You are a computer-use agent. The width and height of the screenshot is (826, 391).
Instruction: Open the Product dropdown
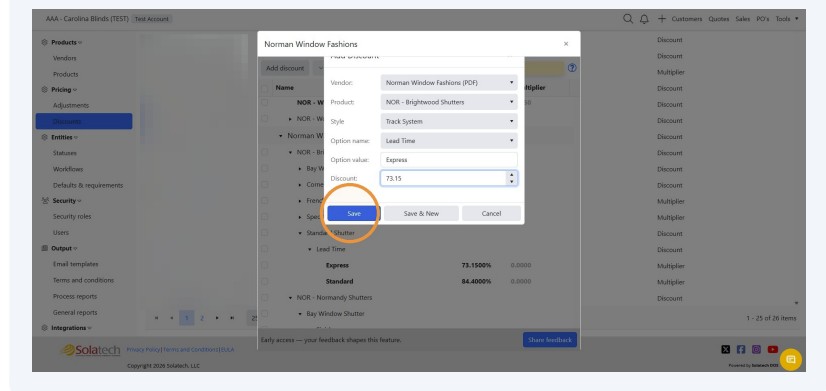tap(449, 102)
